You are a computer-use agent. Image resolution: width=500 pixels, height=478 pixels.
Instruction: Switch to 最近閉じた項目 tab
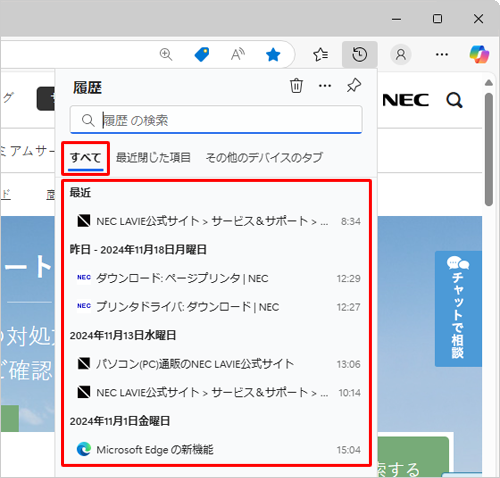click(153, 157)
